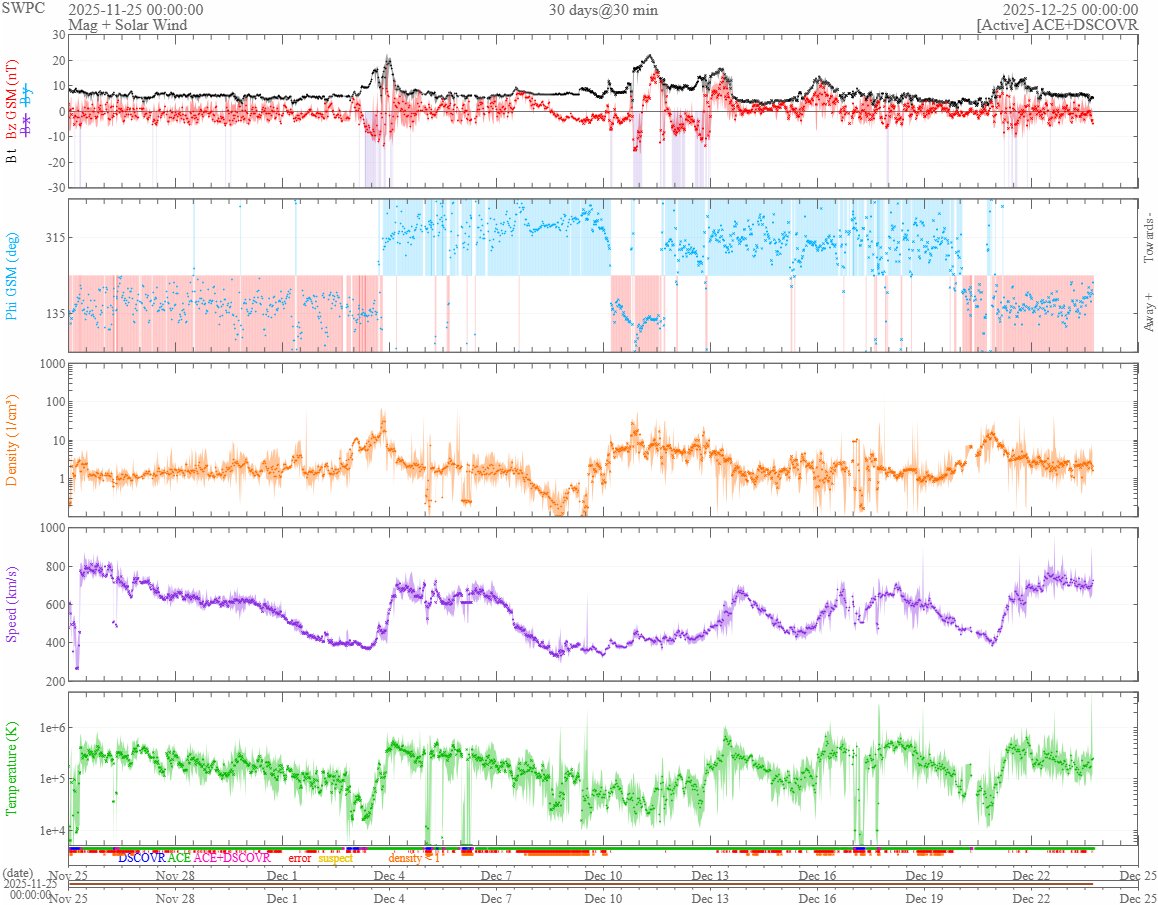Click inside the purple Speed plot panel

pyautogui.click(x=603, y=604)
